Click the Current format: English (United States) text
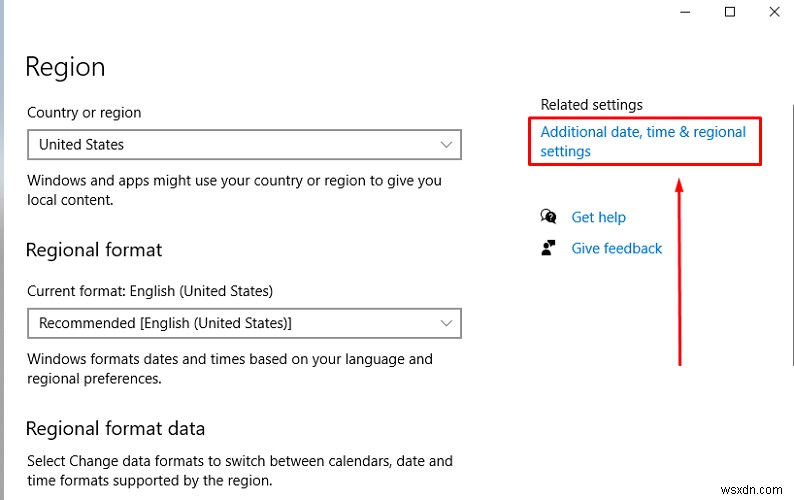Viewport: 794px width, 500px height. pyautogui.click(x=150, y=291)
